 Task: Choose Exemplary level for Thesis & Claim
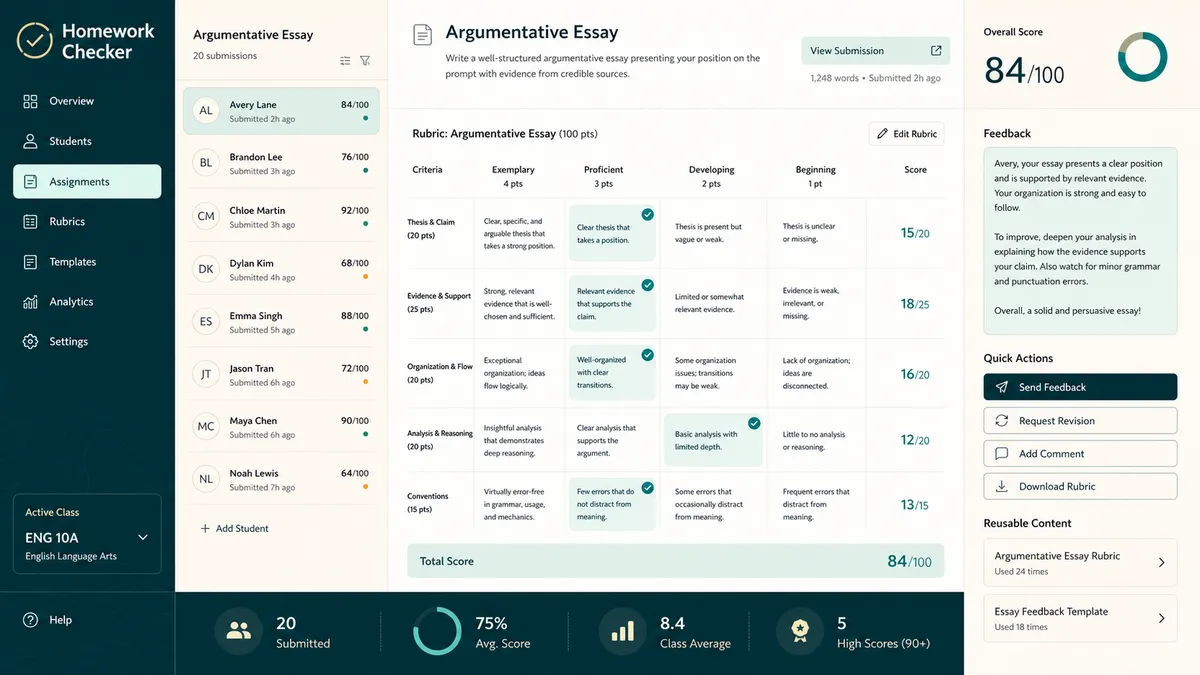coord(518,233)
